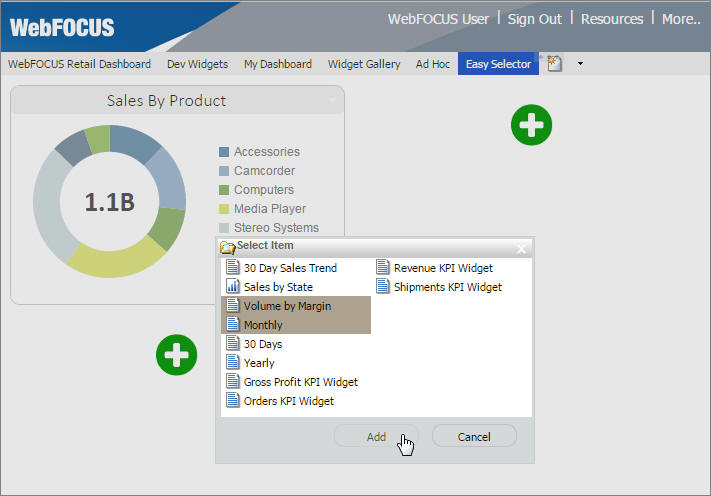Click the Add button in dialog
This screenshot has height=496, width=711.
[376, 437]
